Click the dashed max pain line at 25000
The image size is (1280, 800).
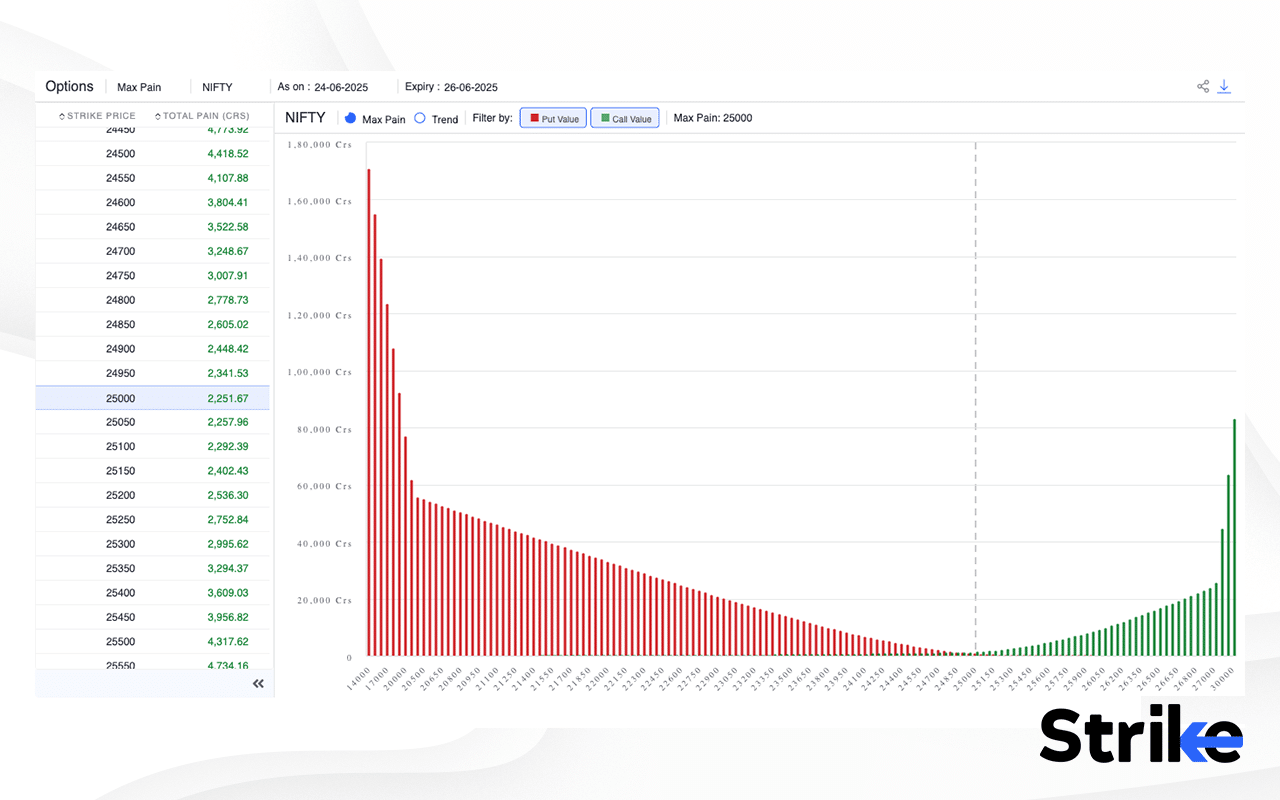click(x=975, y=400)
